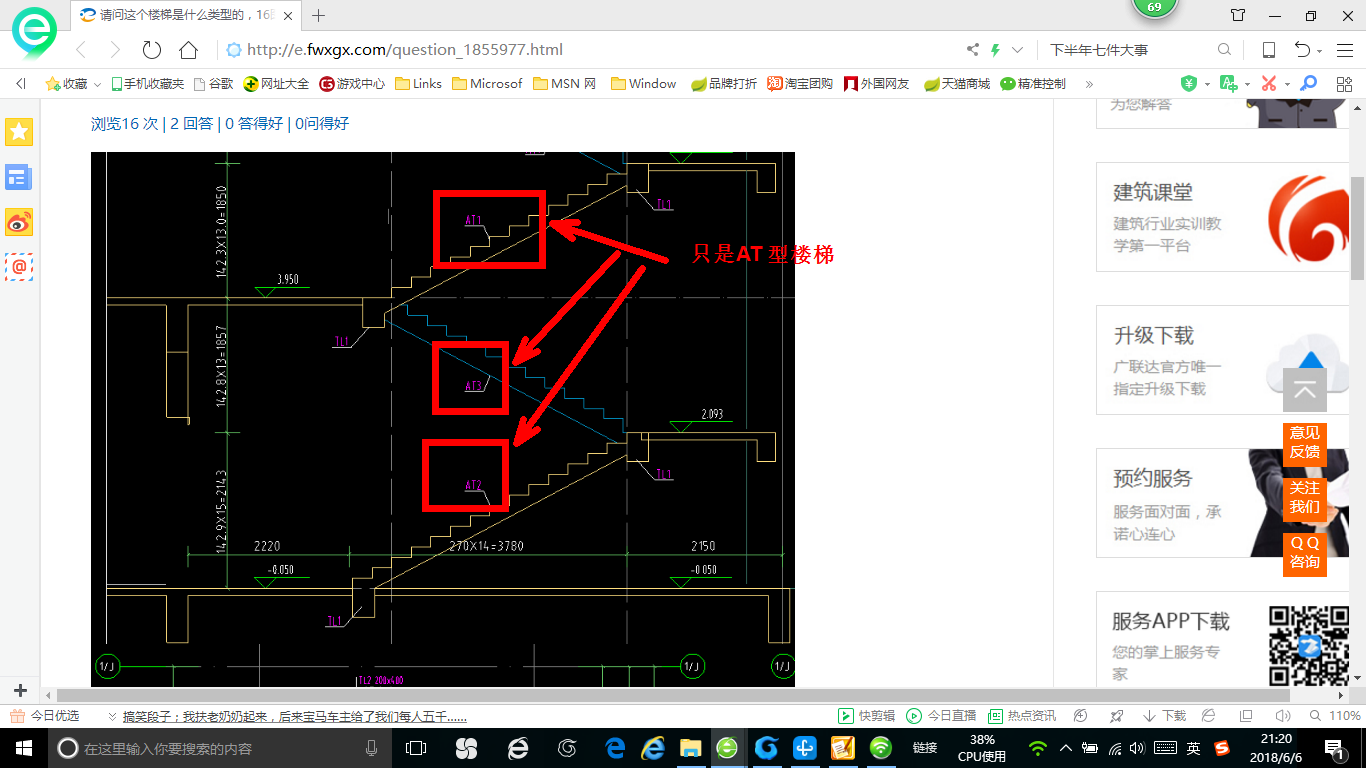
Task: Click the lightning speed mode icon
Action: [x=995, y=50]
